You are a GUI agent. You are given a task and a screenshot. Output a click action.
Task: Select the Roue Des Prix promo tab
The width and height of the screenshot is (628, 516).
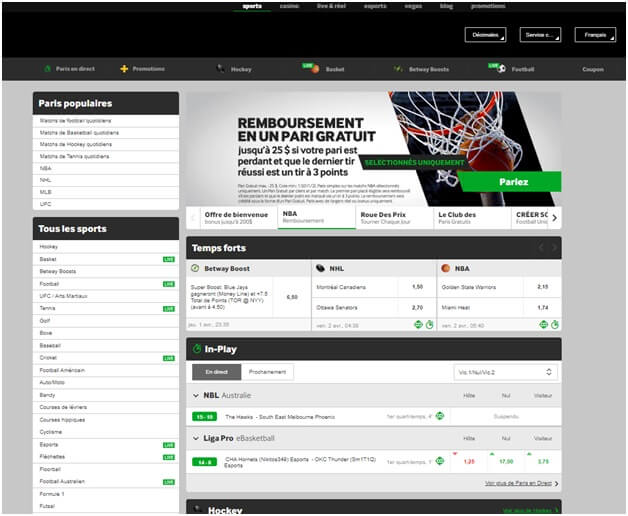click(x=395, y=218)
